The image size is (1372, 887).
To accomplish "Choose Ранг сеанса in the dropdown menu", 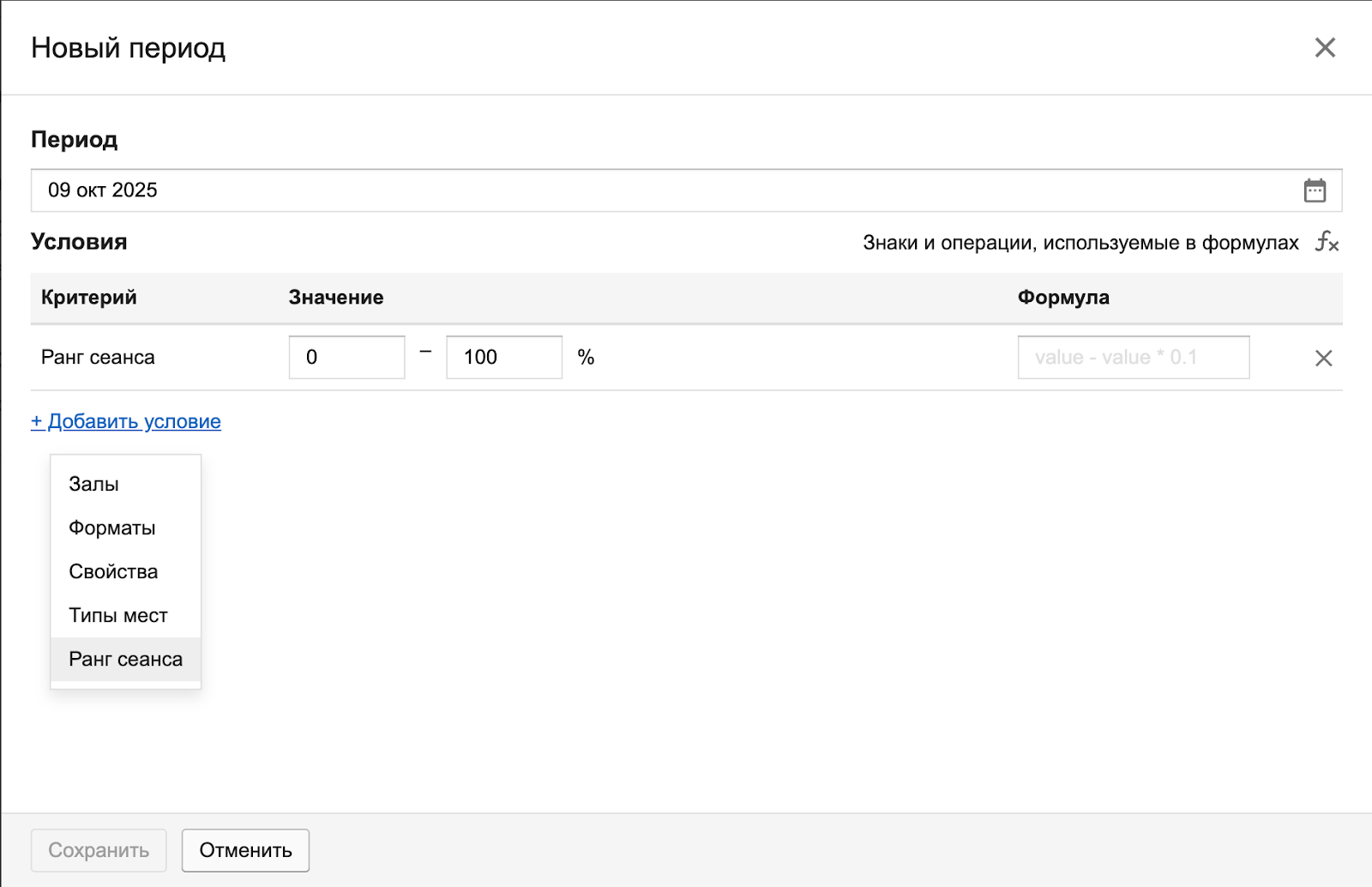I will (x=126, y=660).
